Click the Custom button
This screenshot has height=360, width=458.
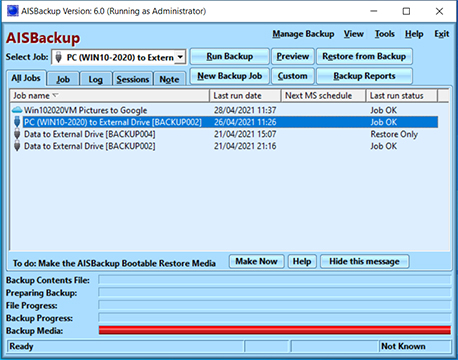pos(293,76)
